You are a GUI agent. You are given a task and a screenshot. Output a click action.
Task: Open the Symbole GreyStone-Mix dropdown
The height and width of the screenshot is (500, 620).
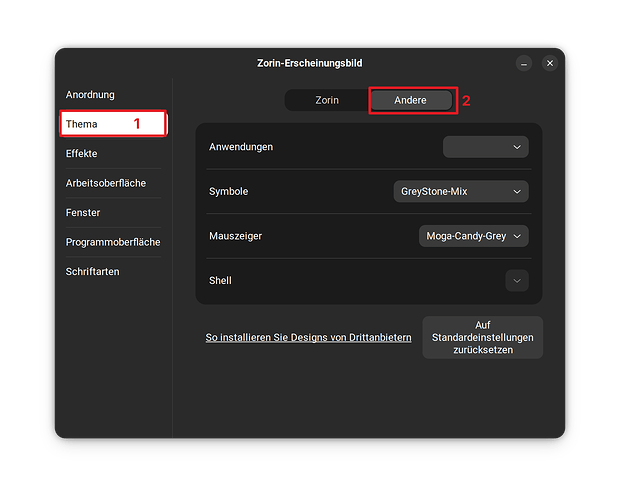(461, 191)
